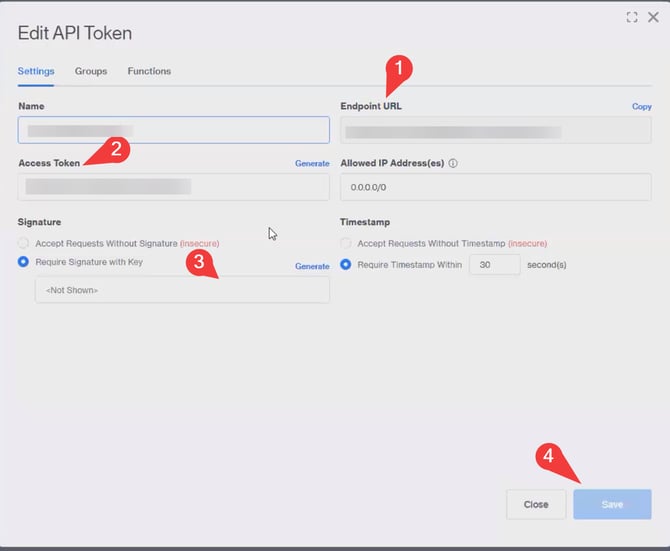Open the Functions tab
Image resolution: width=670 pixels, height=551 pixels.
[149, 71]
